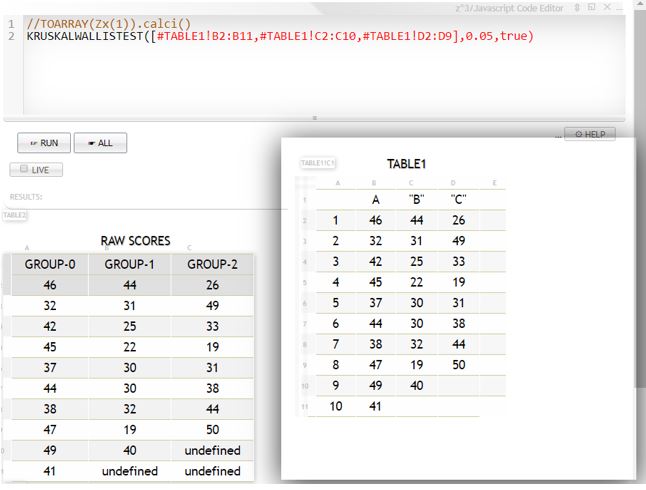Click the restore window icon in title bar

tap(591, 7)
